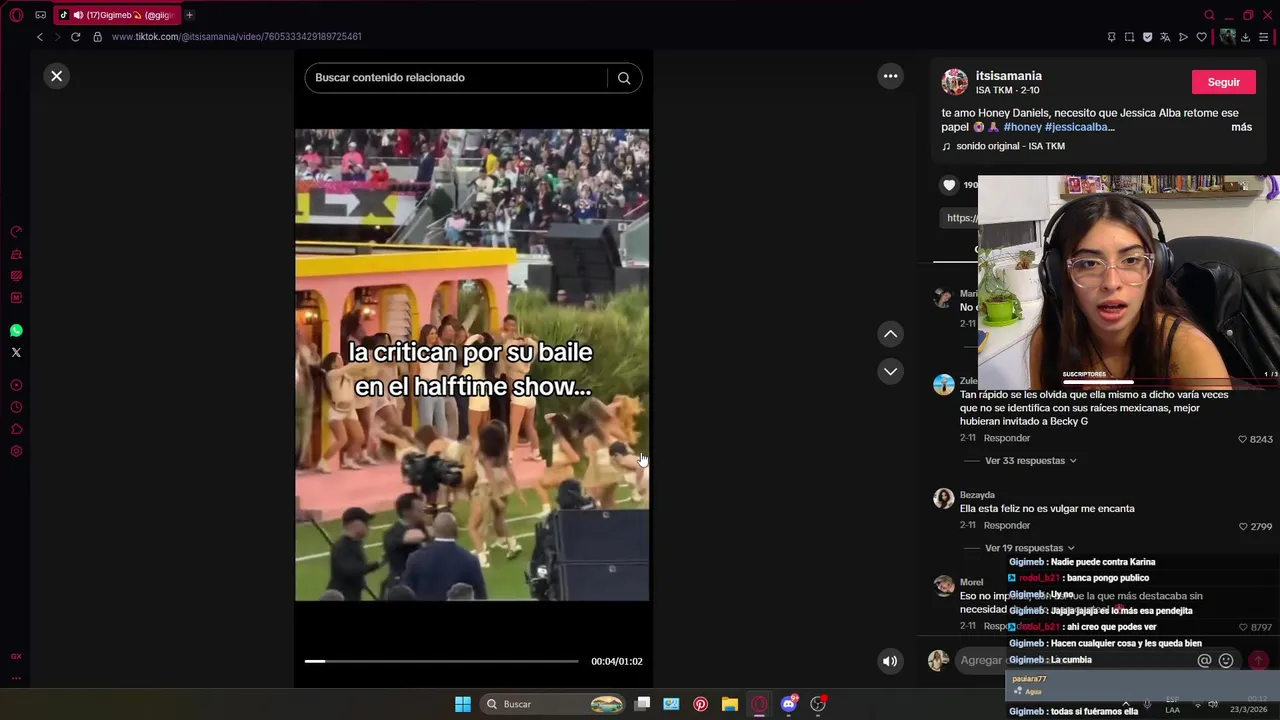Screen dimensions: 1280x720
Task: Like the comment with 8797 likes
Action: pyautogui.click(x=1243, y=627)
